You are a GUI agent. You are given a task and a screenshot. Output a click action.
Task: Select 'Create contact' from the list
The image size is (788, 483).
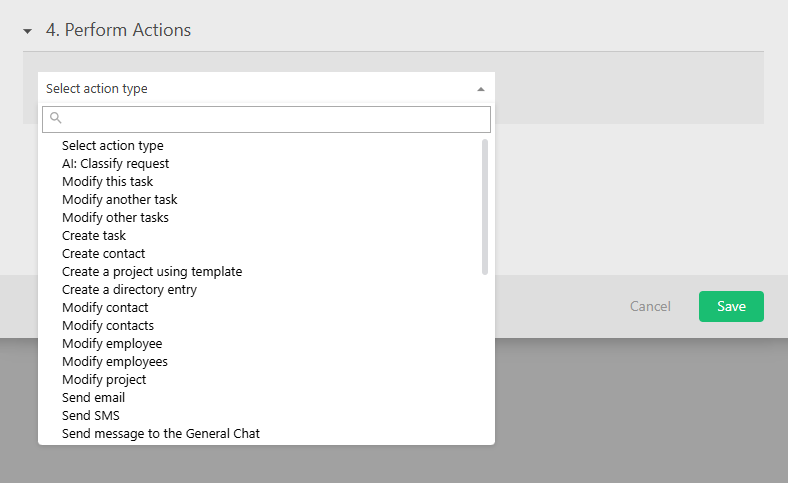(x=103, y=254)
